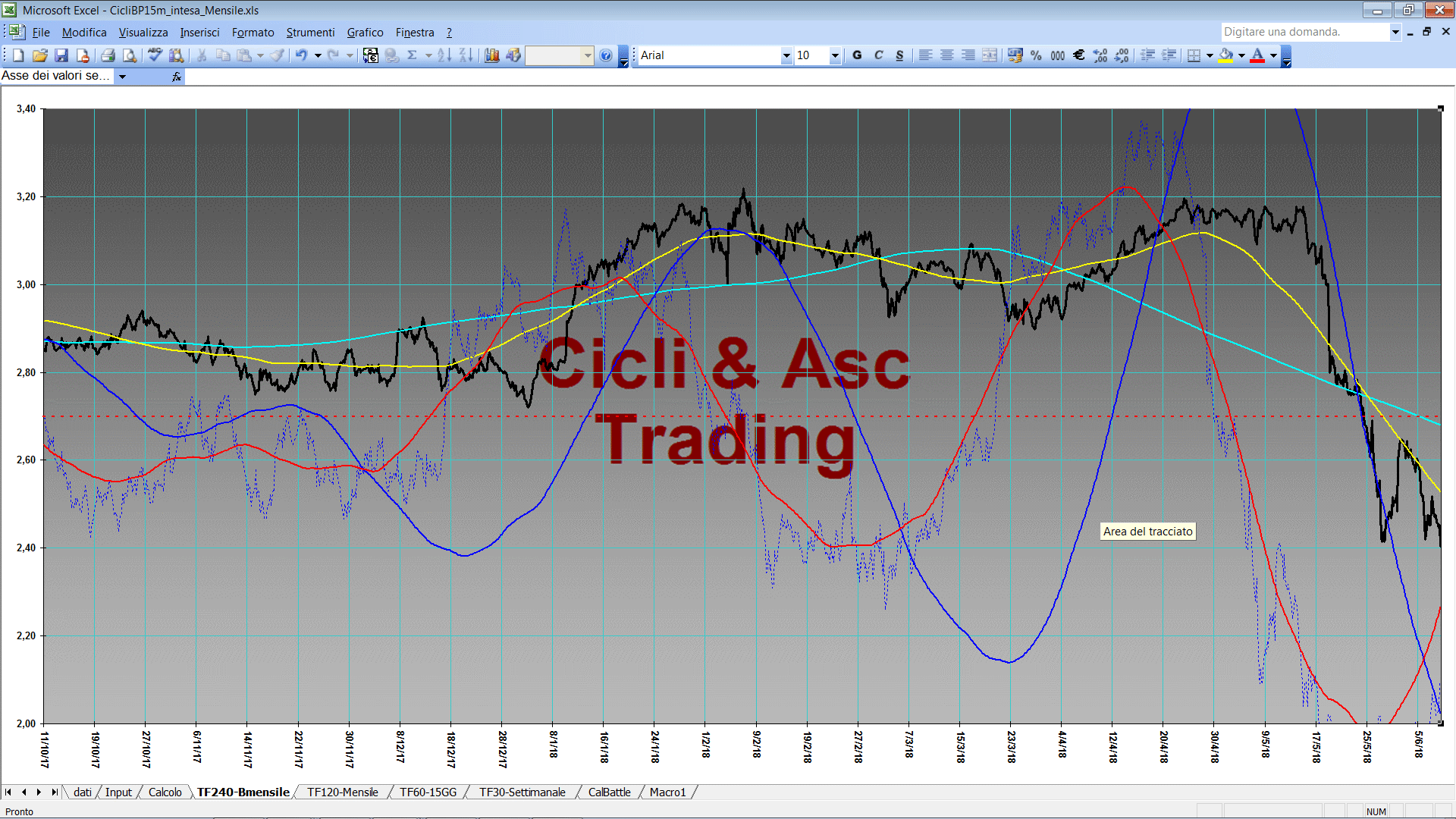Increase decimal places

pos(1100,55)
